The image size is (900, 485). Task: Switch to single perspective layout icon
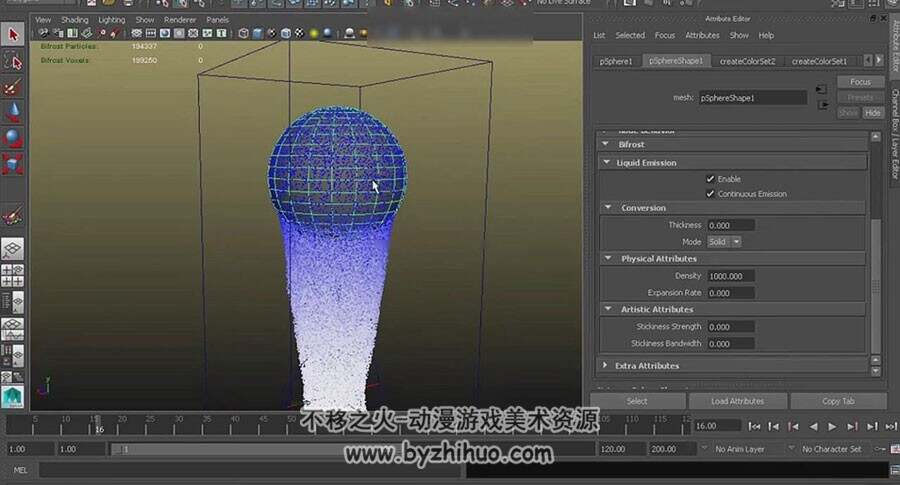[x=13, y=249]
